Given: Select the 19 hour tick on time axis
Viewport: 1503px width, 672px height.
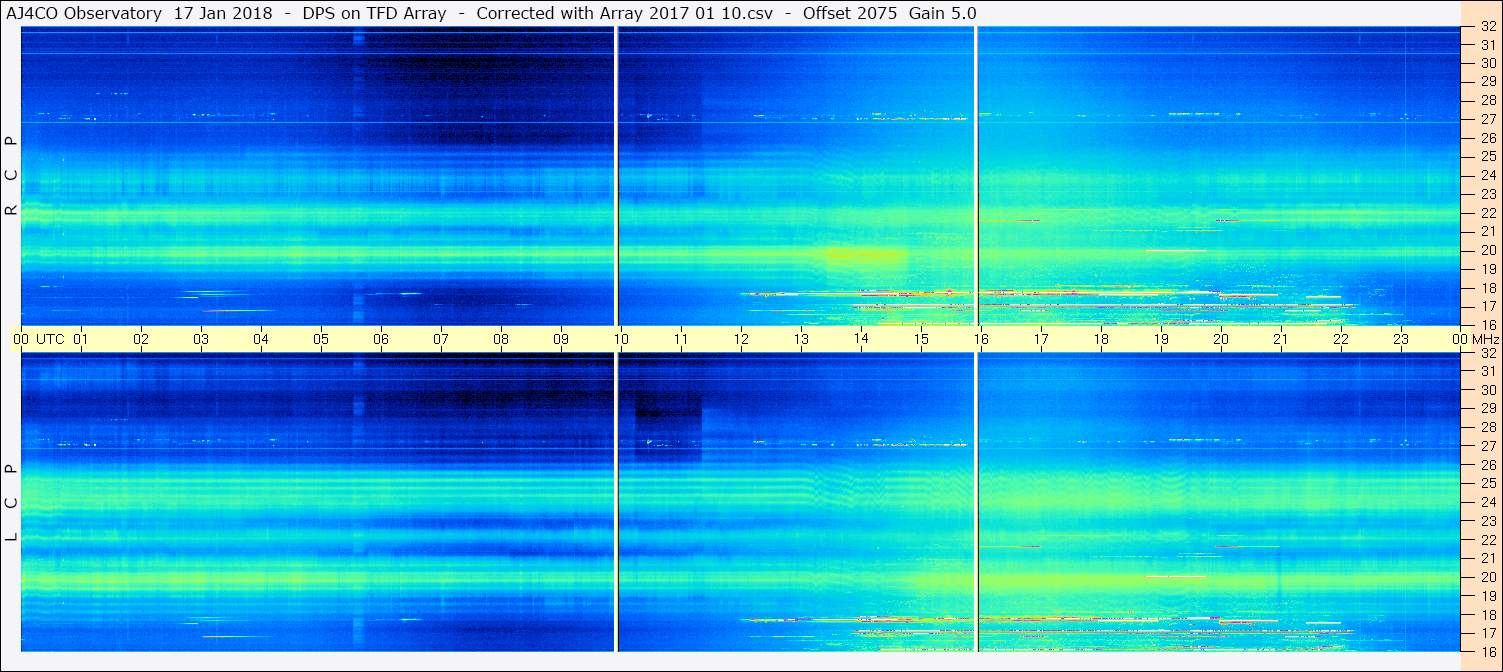Looking at the screenshot, I should [1161, 339].
